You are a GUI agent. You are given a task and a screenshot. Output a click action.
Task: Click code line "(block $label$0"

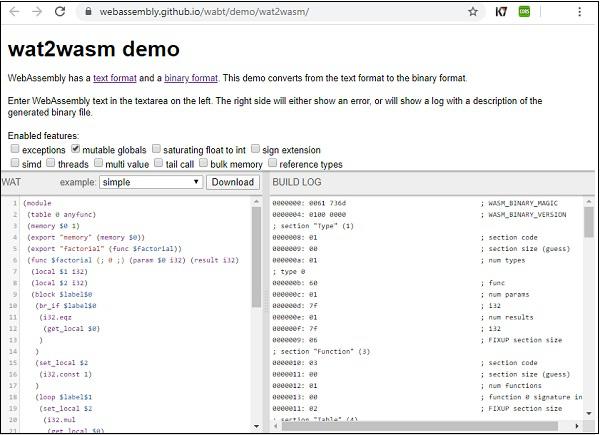62,295
